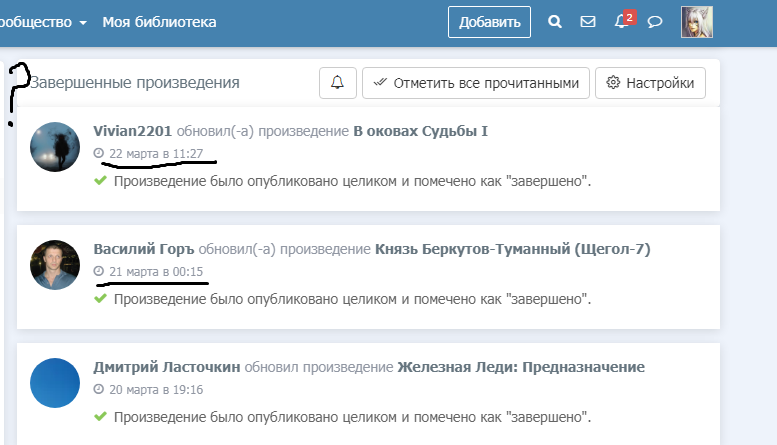777x445 pixels.
Task: Click the bell button beside page title
Action: coord(337,83)
